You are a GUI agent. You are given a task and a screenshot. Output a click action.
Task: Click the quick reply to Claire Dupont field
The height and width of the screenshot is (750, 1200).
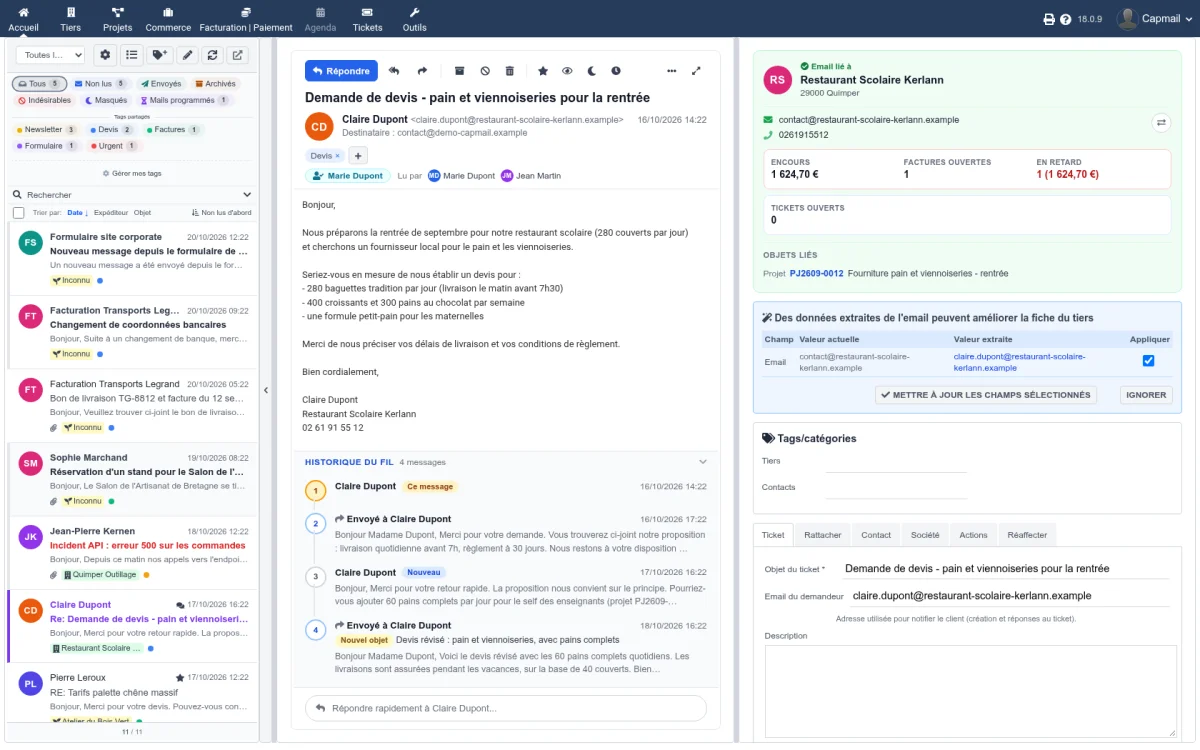(x=506, y=708)
